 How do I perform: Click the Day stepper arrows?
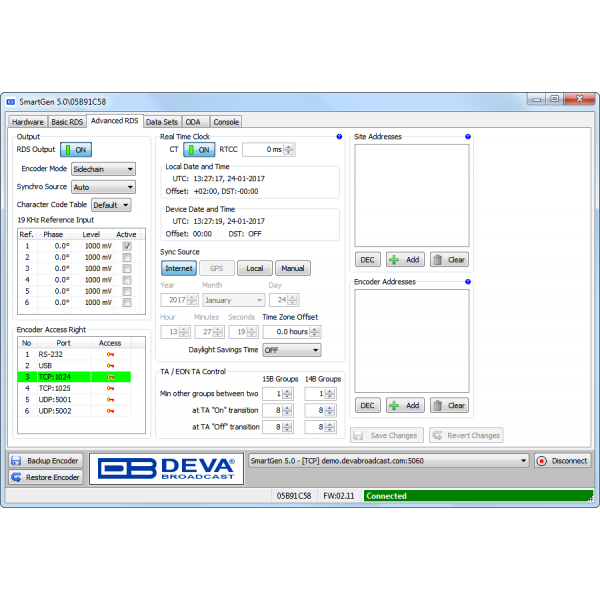pyautogui.click(x=292, y=300)
